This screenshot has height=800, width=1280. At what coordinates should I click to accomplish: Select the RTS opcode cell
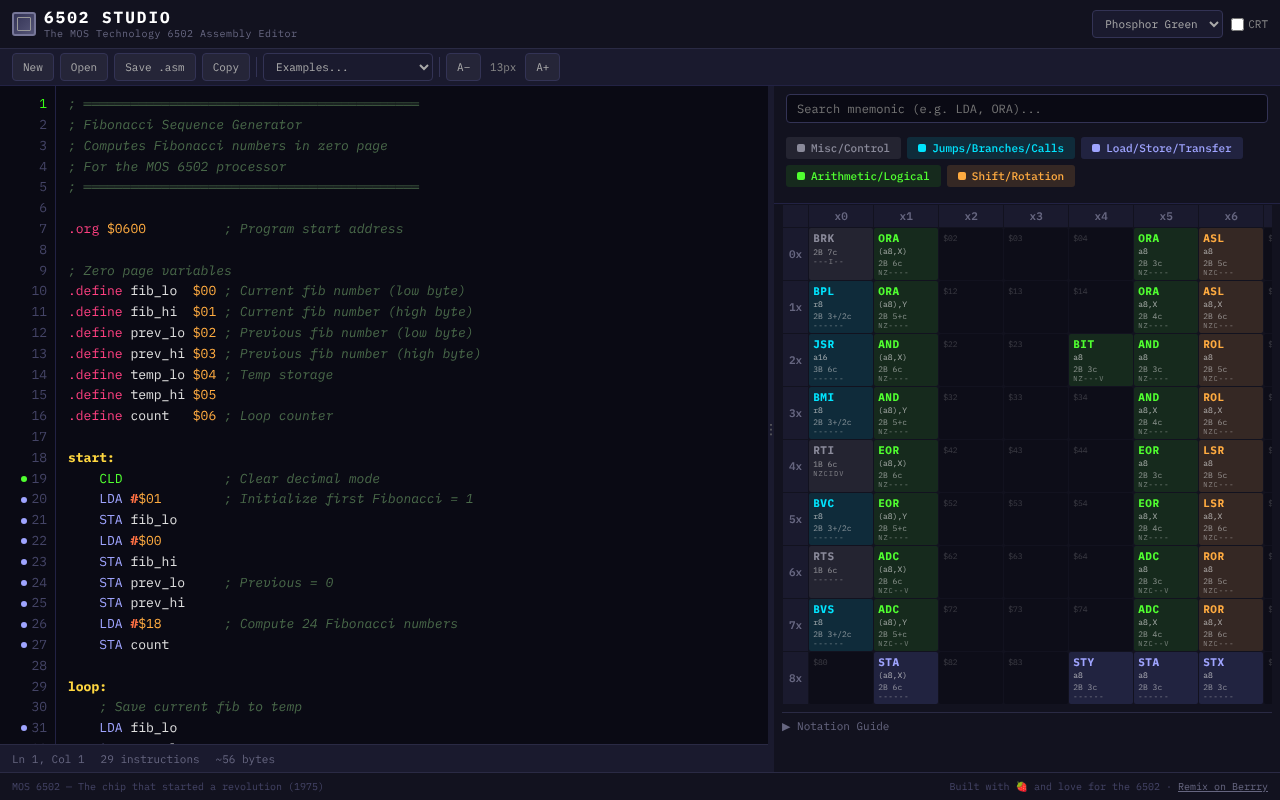[841, 572]
